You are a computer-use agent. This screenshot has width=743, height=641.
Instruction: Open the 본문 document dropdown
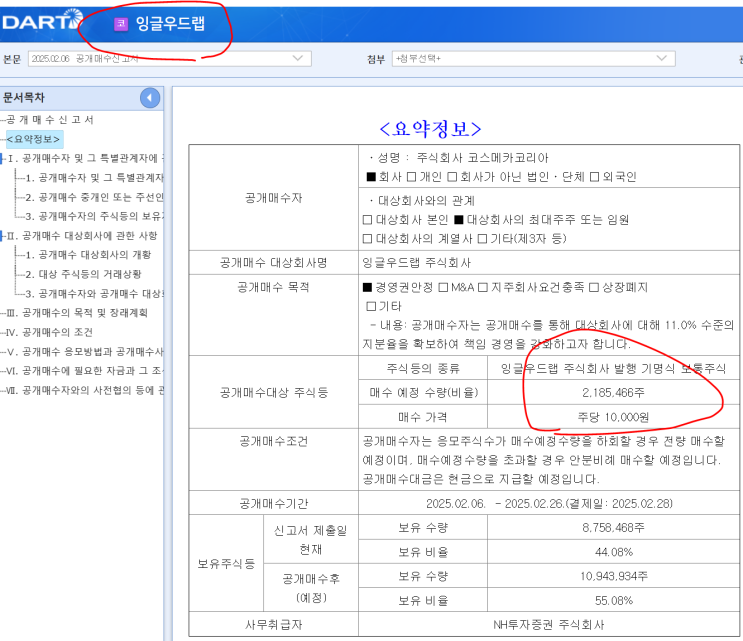170,59
